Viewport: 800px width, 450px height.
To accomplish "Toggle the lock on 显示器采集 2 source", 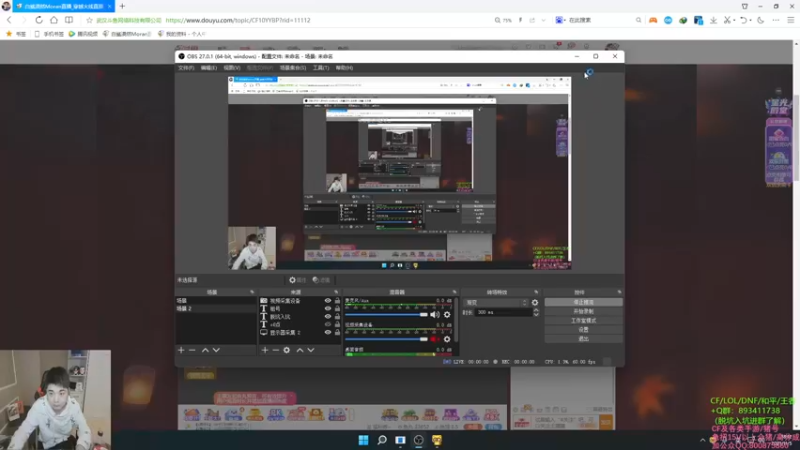I will pyautogui.click(x=337, y=332).
